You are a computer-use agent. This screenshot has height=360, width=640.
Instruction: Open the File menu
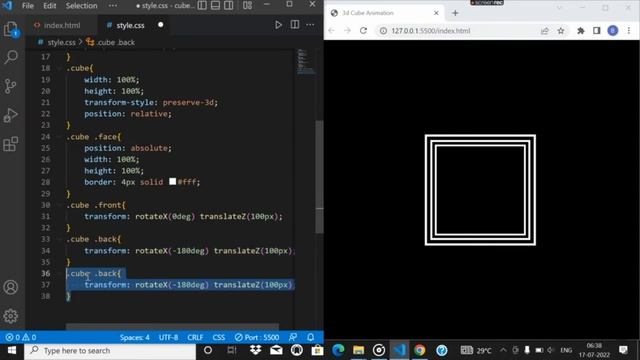coord(28,6)
